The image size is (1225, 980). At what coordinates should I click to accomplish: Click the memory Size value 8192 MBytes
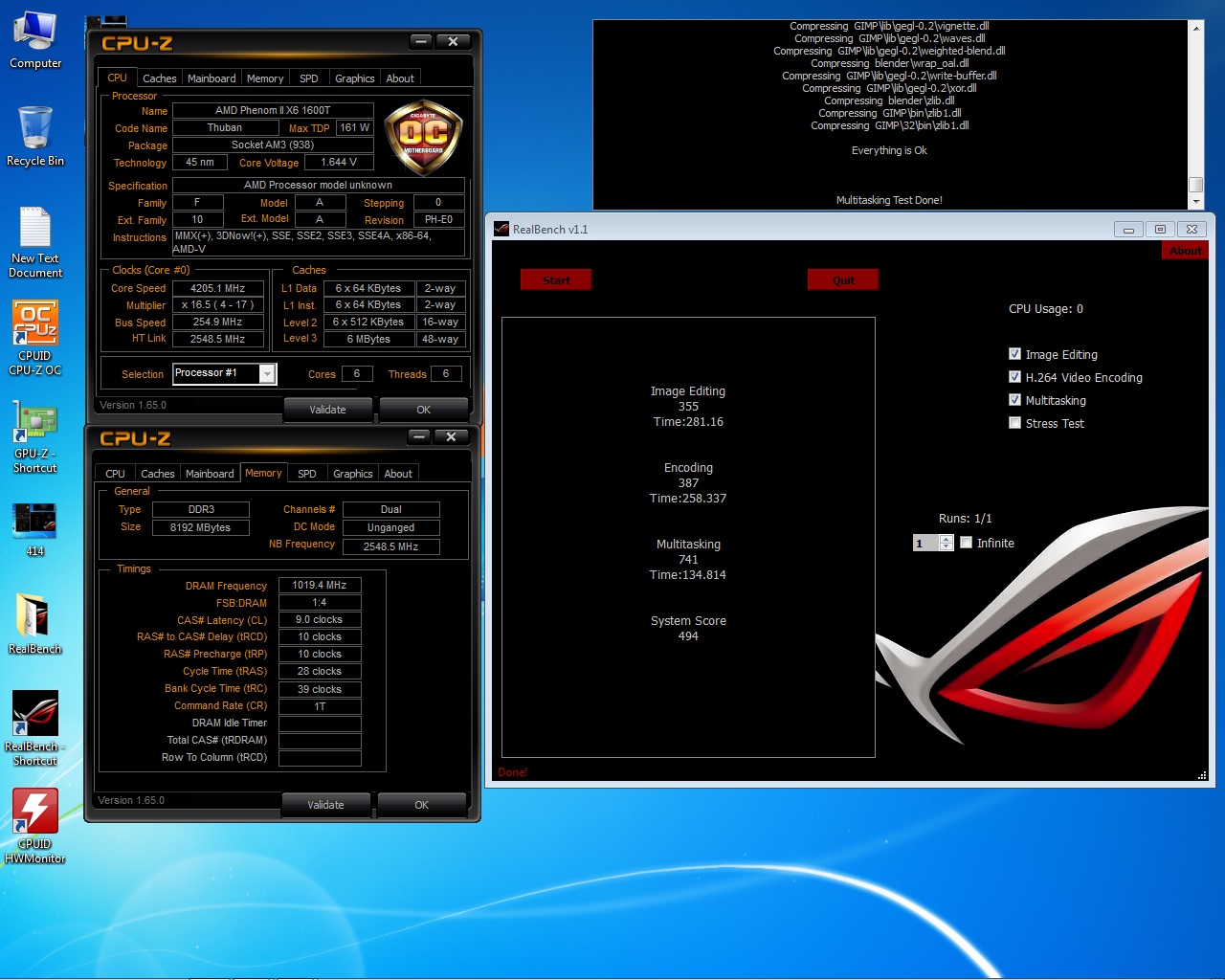pyautogui.click(x=201, y=527)
